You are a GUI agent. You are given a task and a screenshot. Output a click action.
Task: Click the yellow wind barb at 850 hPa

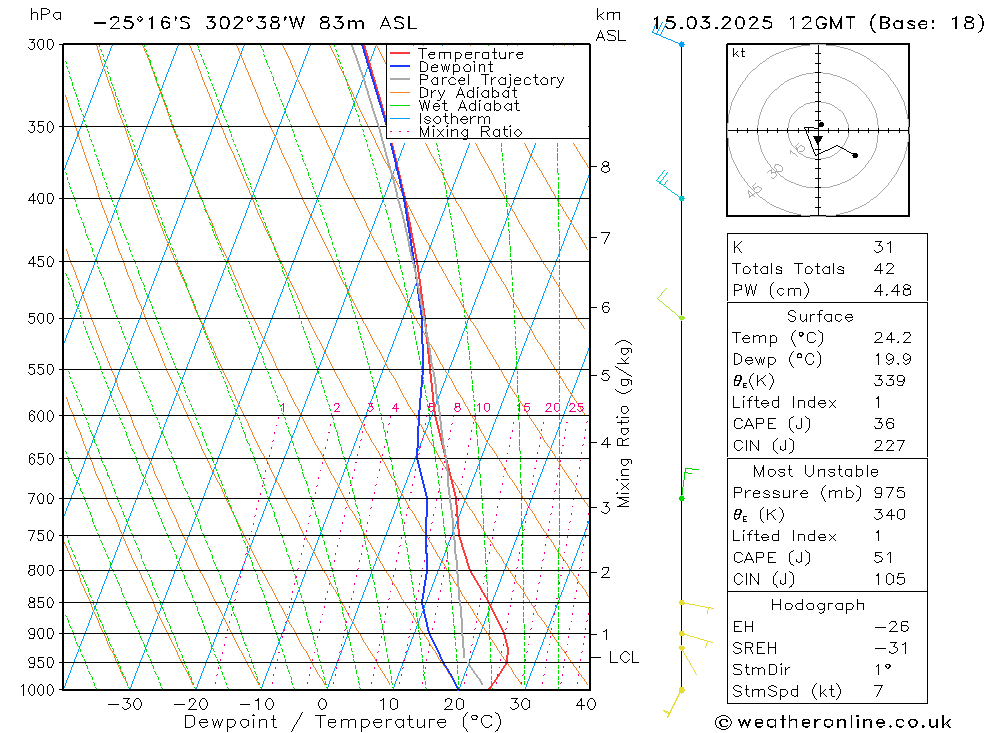[696, 607]
